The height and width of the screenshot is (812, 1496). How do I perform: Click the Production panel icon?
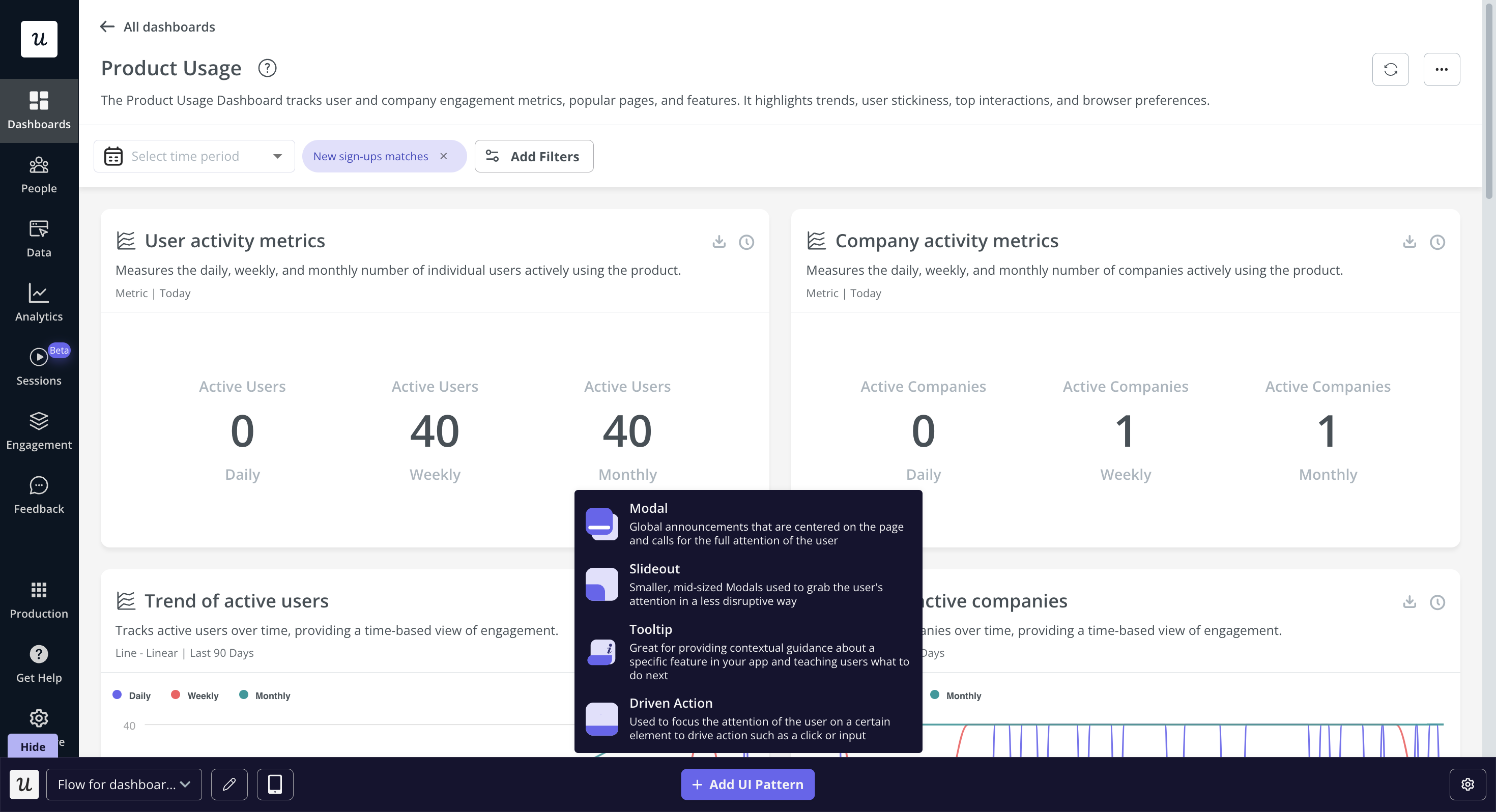tap(39, 590)
